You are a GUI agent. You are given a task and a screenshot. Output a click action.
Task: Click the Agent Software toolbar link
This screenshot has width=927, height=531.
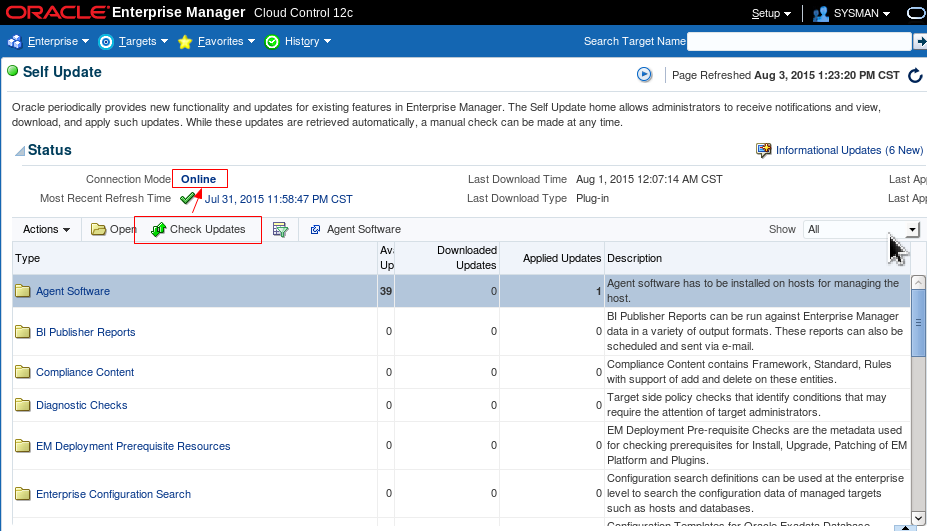[x=356, y=229]
